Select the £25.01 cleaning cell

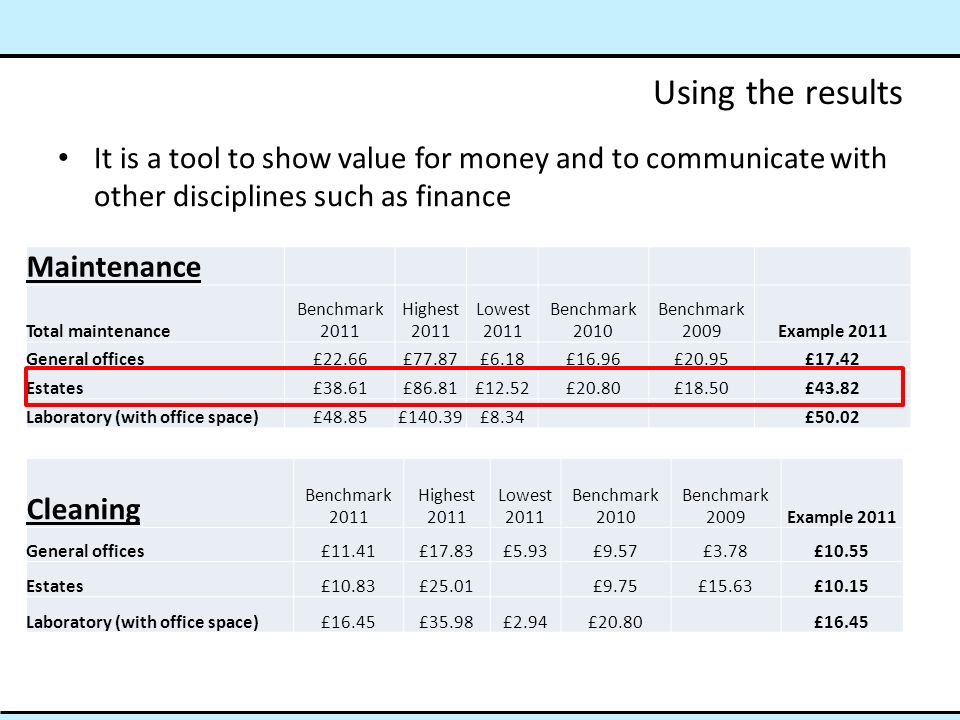coord(446,586)
